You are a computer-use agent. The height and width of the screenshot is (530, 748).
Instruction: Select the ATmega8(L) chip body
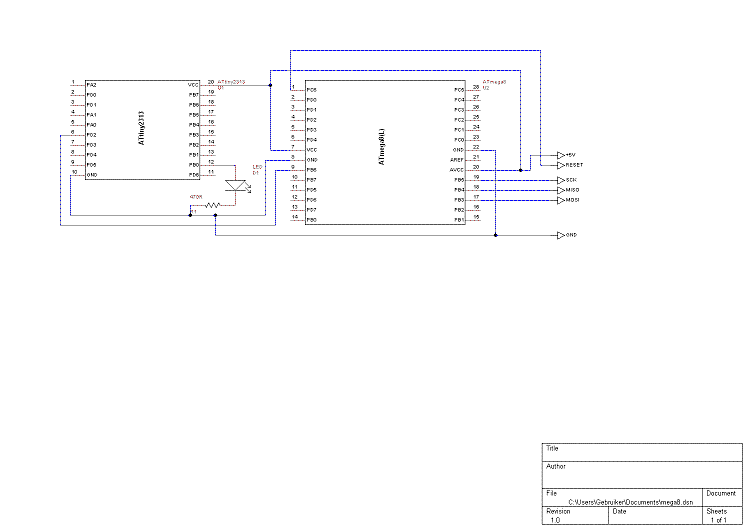(383, 150)
